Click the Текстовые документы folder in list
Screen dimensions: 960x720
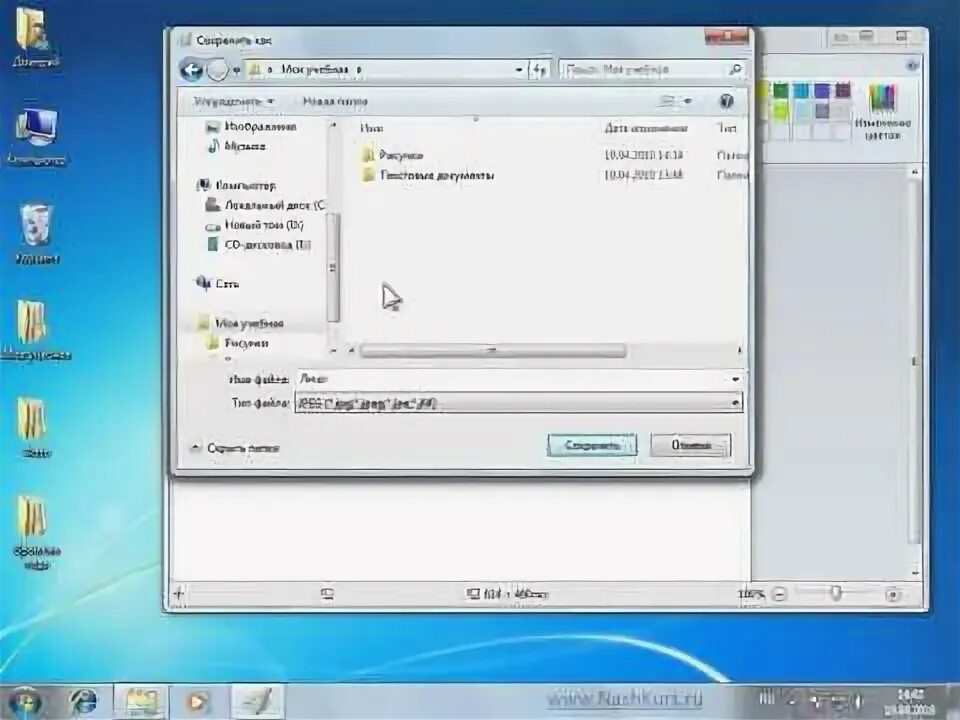click(428, 175)
